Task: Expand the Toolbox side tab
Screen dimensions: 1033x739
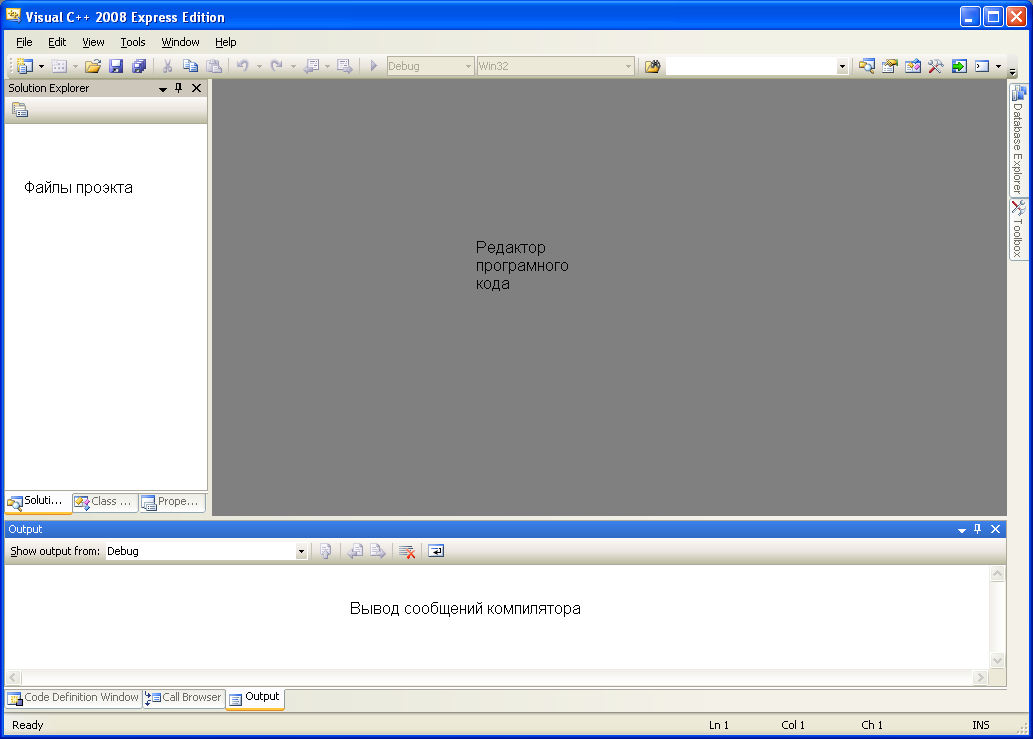Action: coord(1018,229)
